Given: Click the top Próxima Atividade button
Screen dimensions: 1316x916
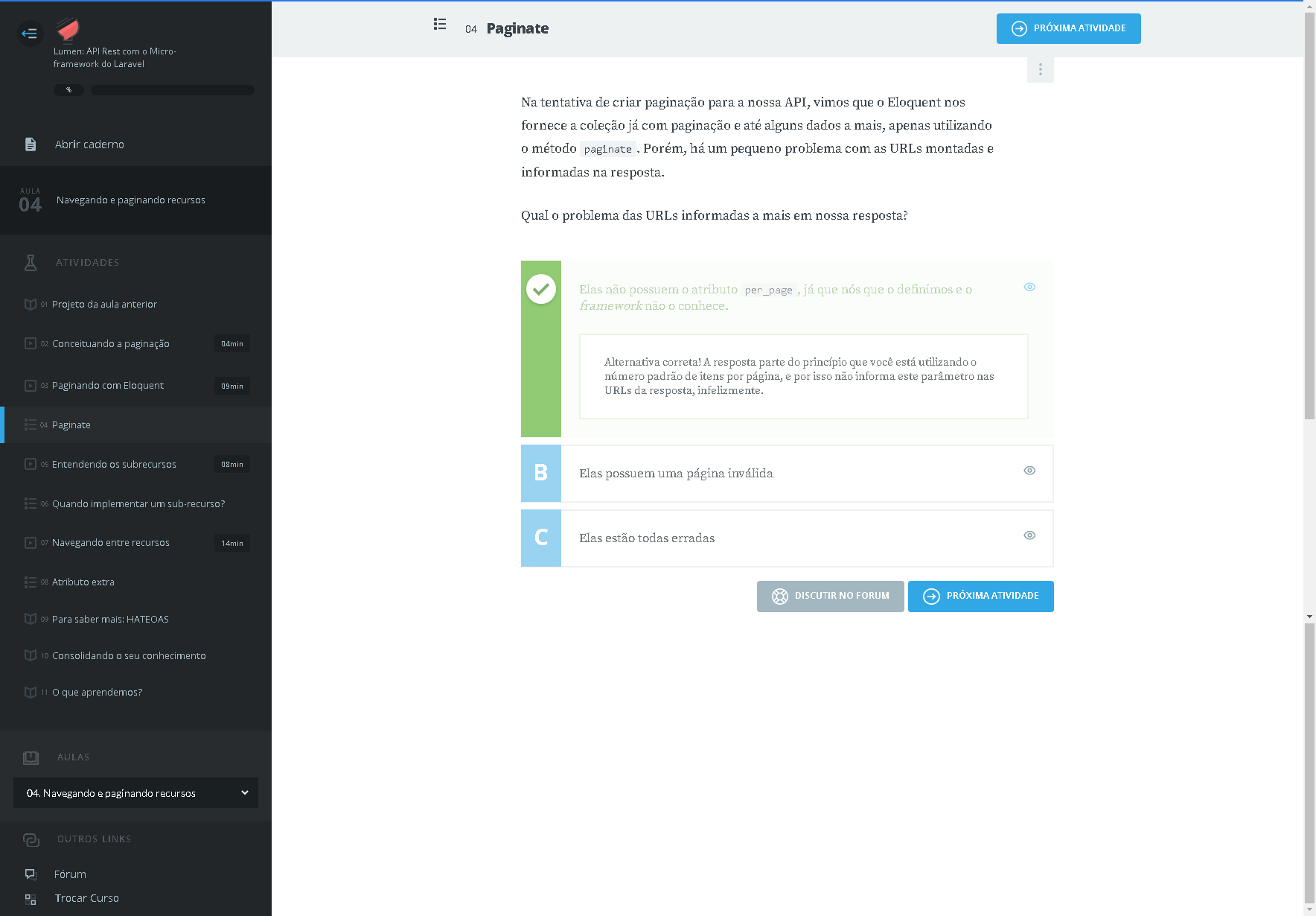Looking at the screenshot, I should click(1068, 29).
